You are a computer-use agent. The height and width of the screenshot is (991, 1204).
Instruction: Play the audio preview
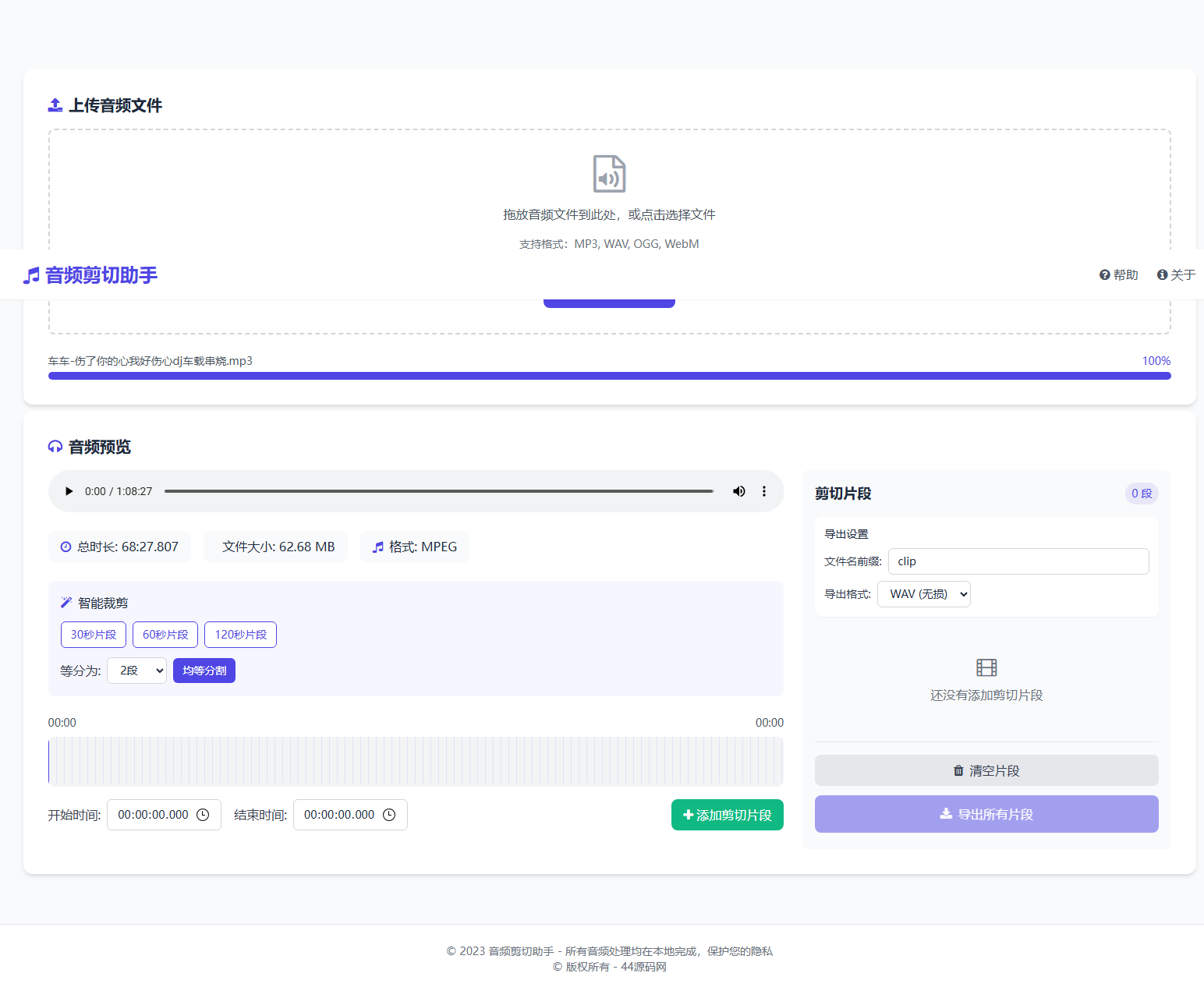(x=69, y=491)
